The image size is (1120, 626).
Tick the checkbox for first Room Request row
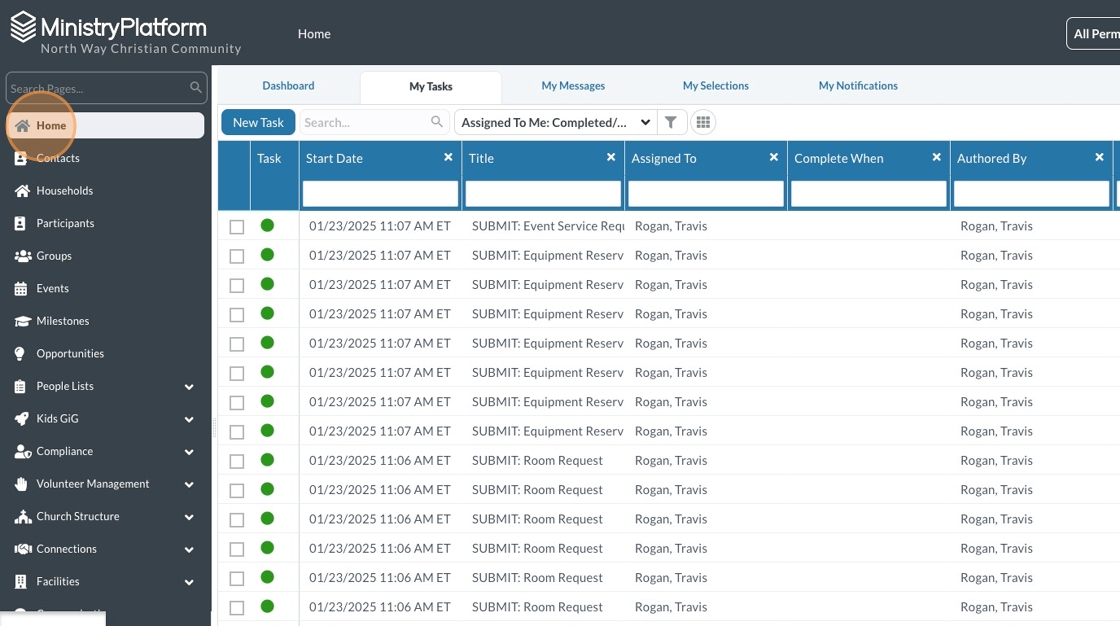[x=237, y=462]
